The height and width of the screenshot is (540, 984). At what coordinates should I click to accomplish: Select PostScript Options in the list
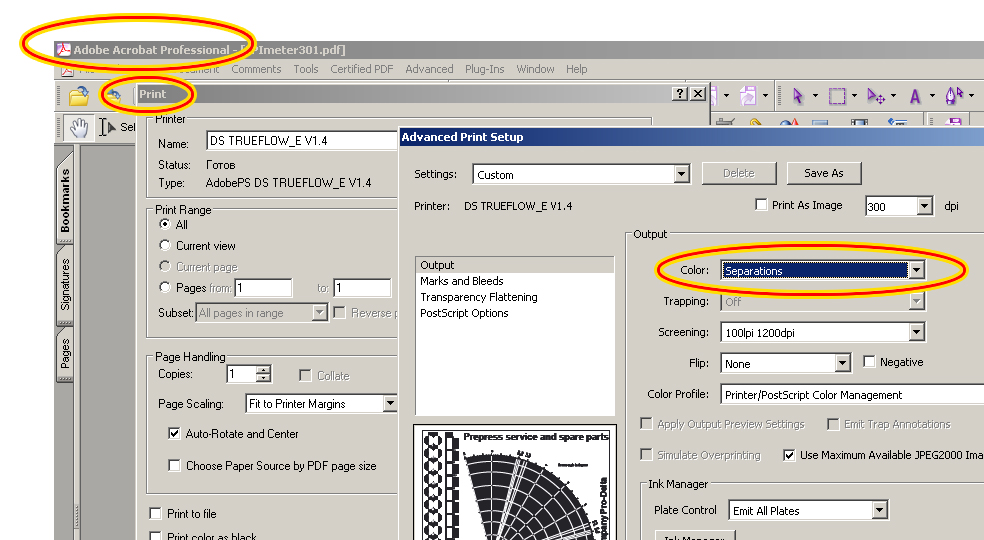coord(464,313)
